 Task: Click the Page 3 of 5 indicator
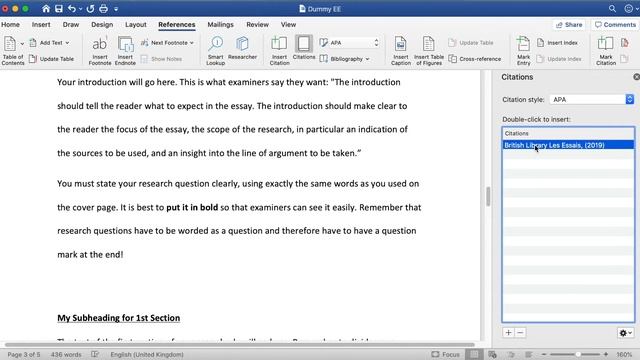click(24, 354)
